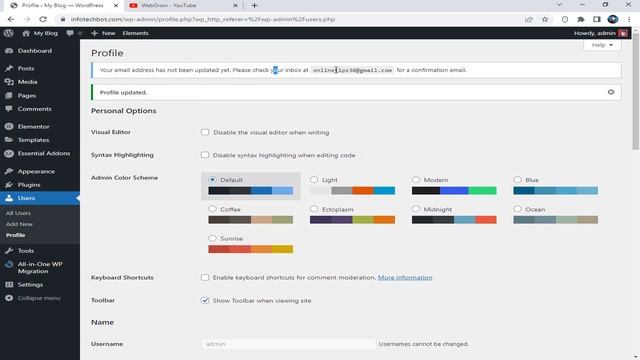The image size is (640, 360).
Task: Bookmark the page with the star icon
Action: pos(545,19)
